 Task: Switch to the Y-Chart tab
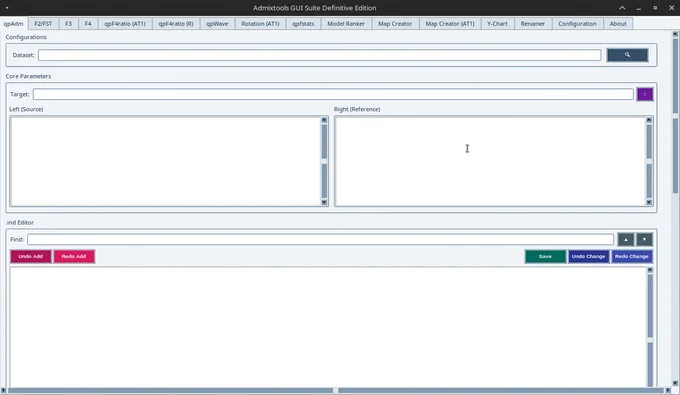tap(497, 24)
